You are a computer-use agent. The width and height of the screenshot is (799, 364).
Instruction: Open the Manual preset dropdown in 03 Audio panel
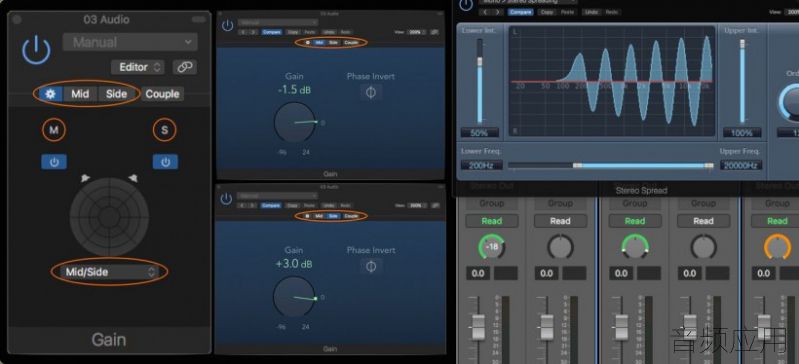pyautogui.click(x=130, y=42)
